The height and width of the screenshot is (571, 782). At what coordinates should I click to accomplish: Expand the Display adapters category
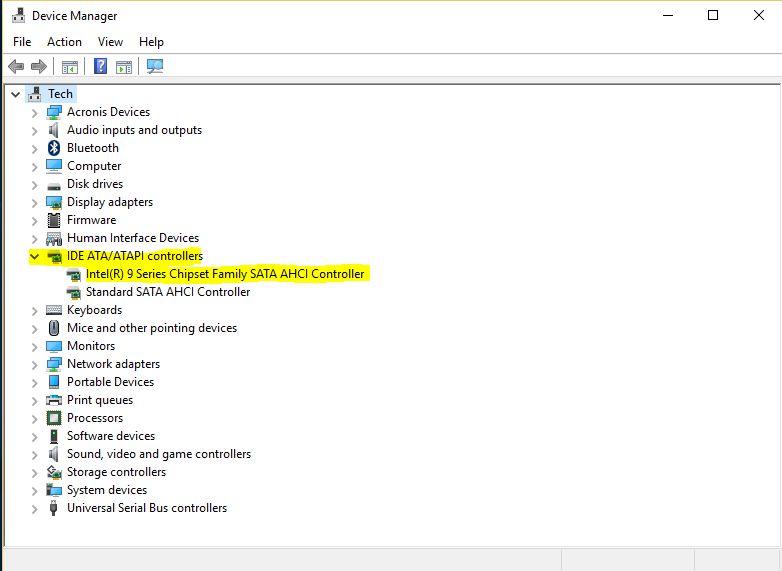click(35, 202)
